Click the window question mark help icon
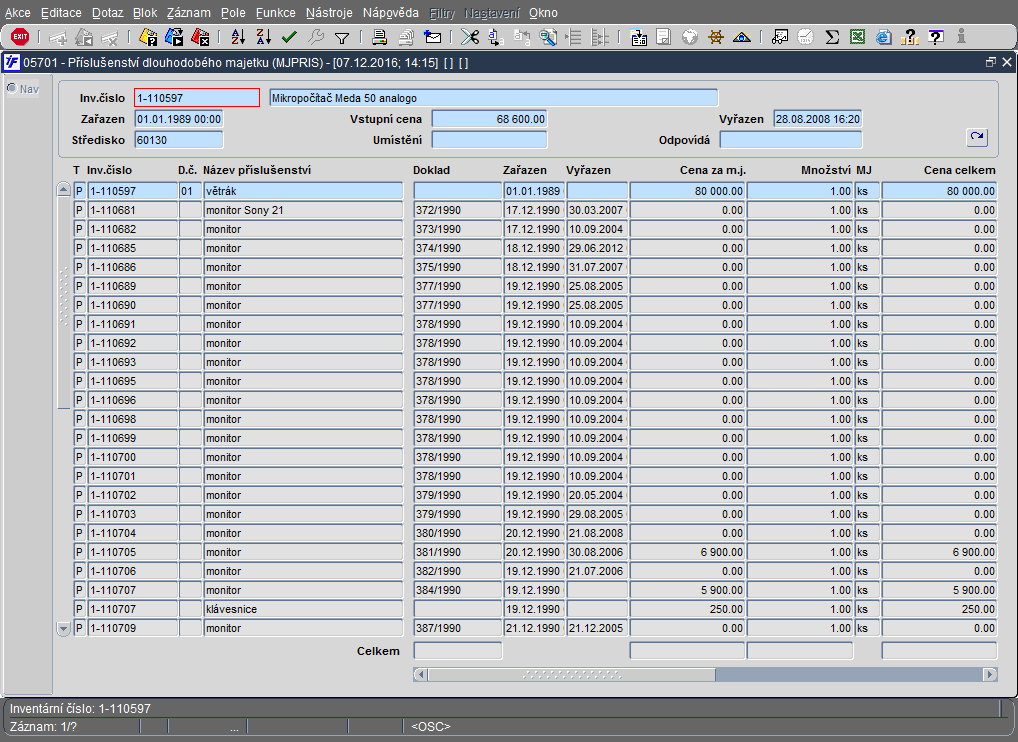Screen dimensions: 1018x742 (936, 37)
